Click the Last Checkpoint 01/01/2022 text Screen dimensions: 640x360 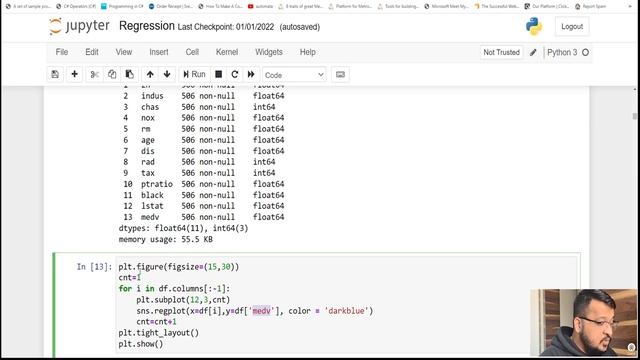coord(226,27)
